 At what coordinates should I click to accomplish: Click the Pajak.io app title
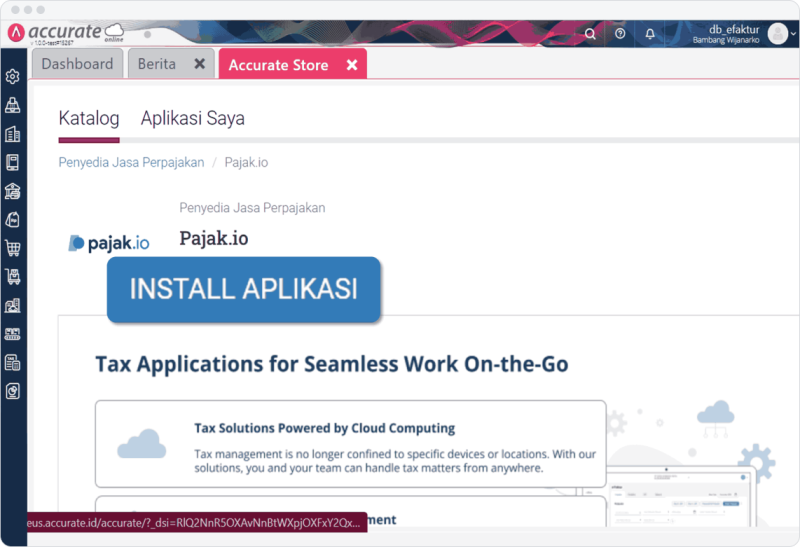pyautogui.click(x=214, y=238)
